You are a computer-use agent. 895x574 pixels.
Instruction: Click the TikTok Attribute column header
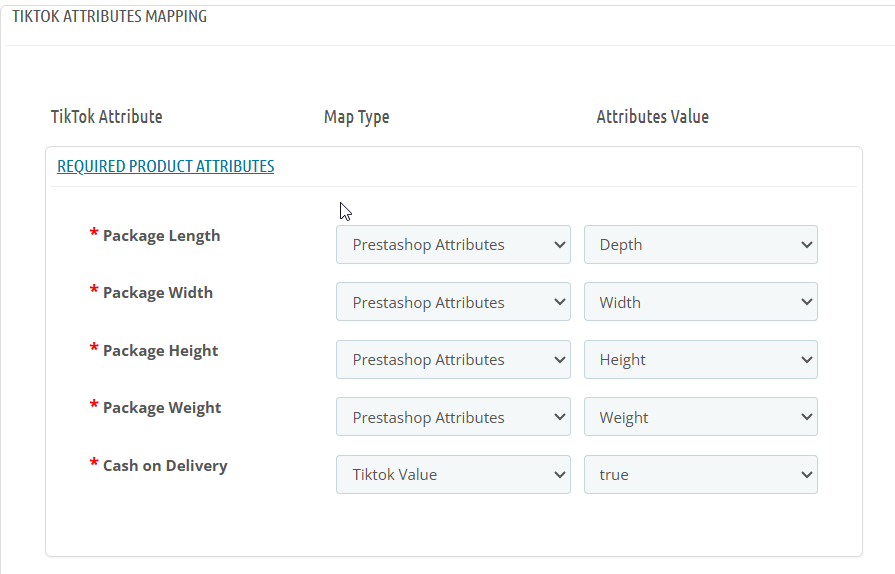click(107, 116)
